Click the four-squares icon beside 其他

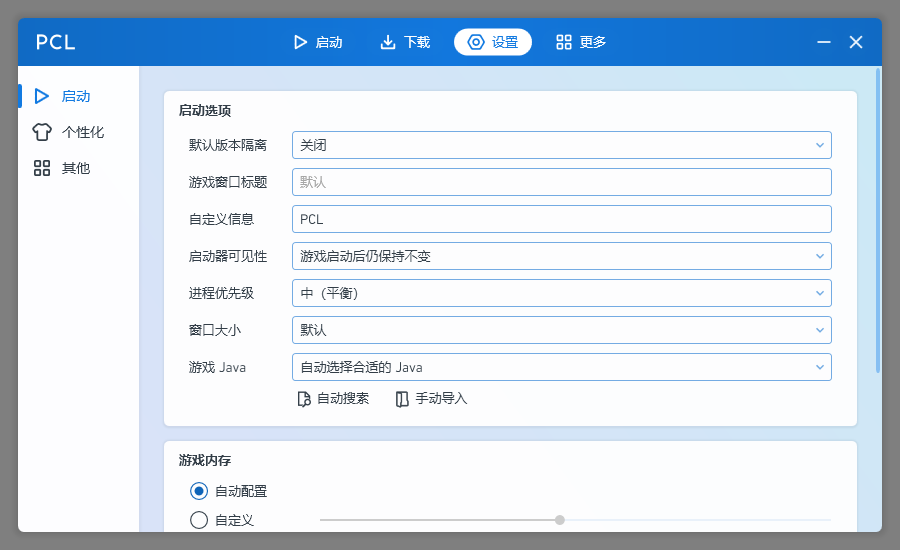point(42,168)
